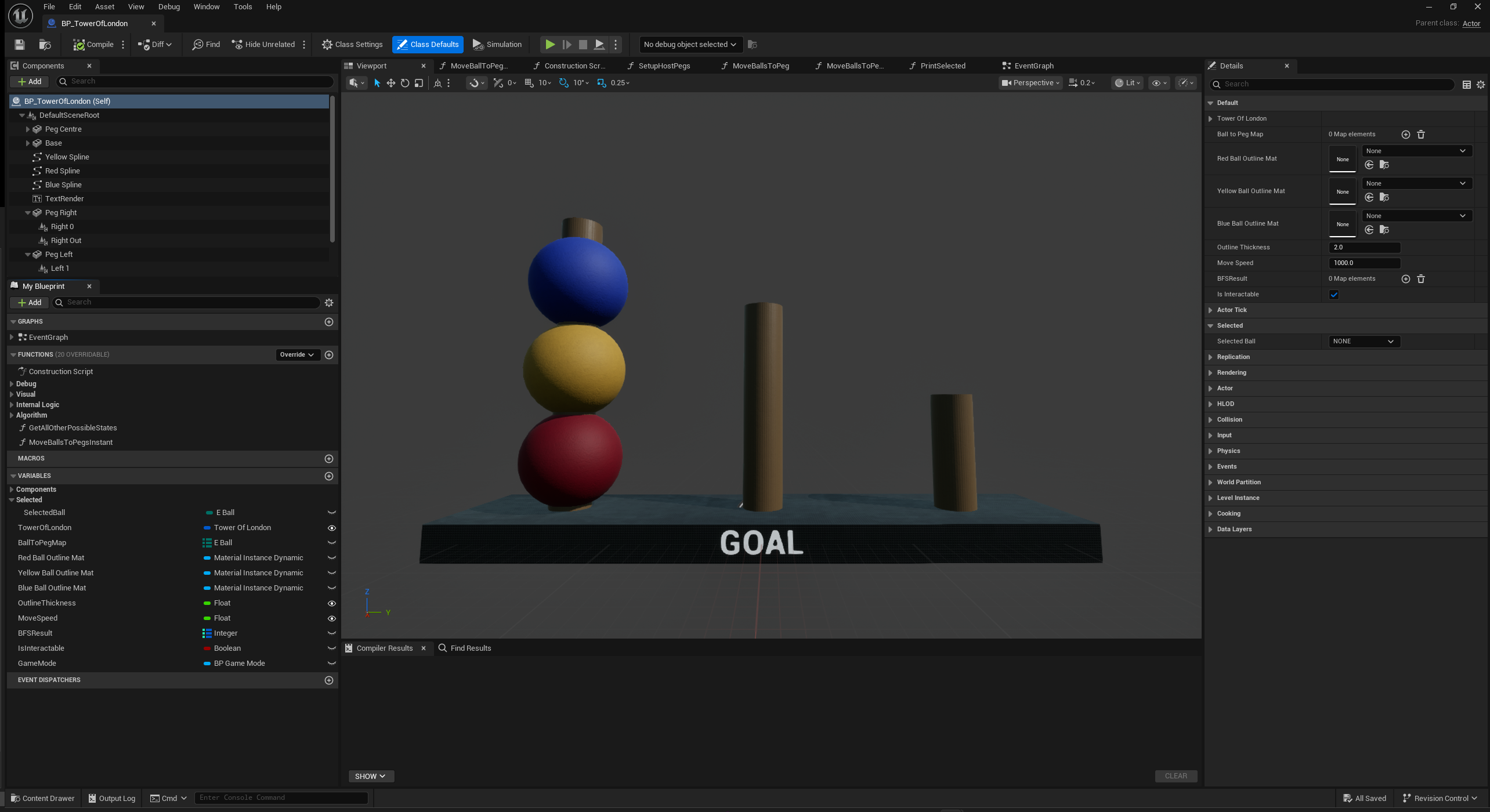Open Details panel settings gear
The height and width of the screenshot is (812, 1490).
click(1480, 85)
